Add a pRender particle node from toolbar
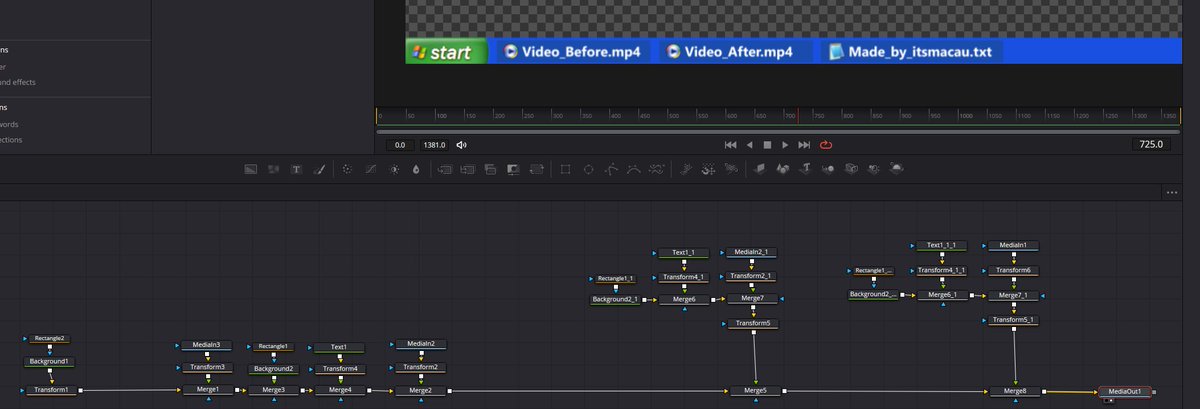This screenshot has width=1200, height=409. tap(731, 169)
